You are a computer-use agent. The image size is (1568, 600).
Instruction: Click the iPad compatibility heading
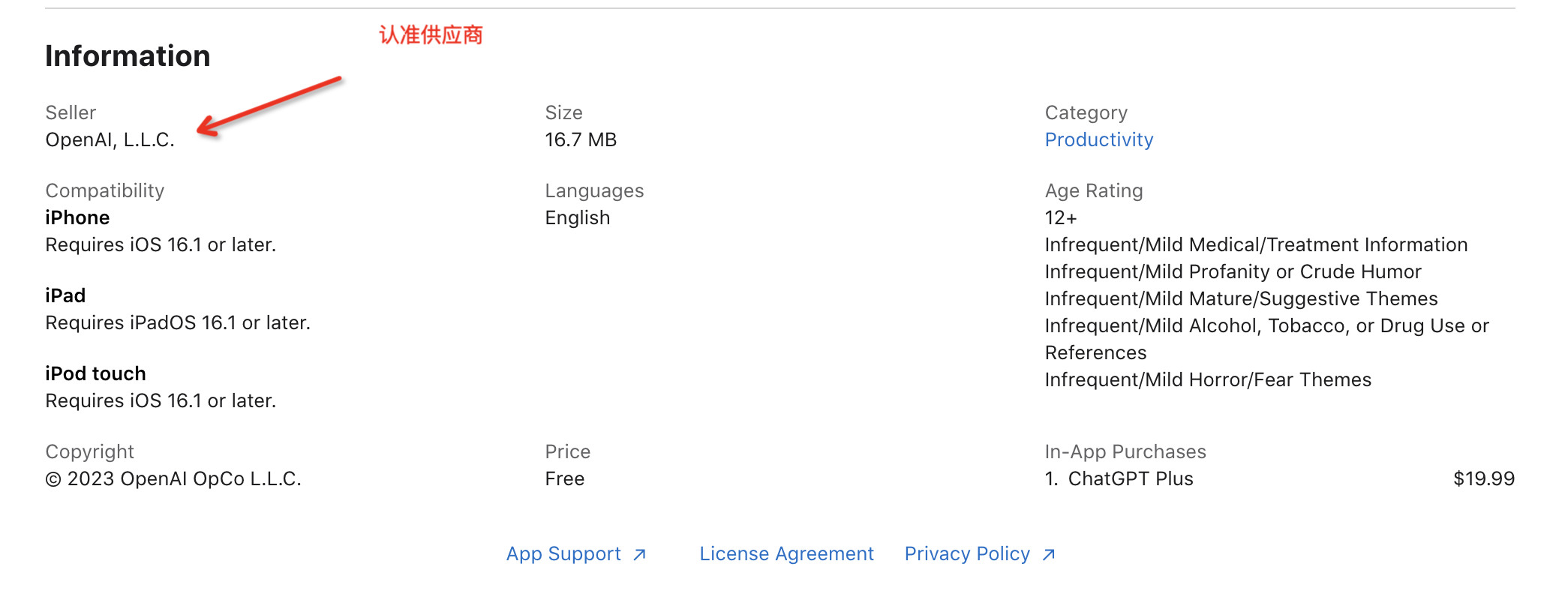pos(65,296)
